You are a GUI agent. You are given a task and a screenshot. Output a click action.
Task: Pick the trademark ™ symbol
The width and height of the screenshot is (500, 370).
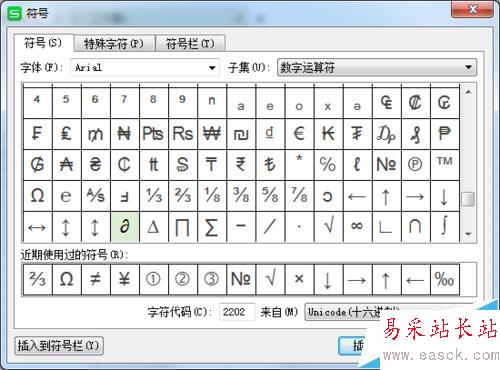[x=445, y=165]
